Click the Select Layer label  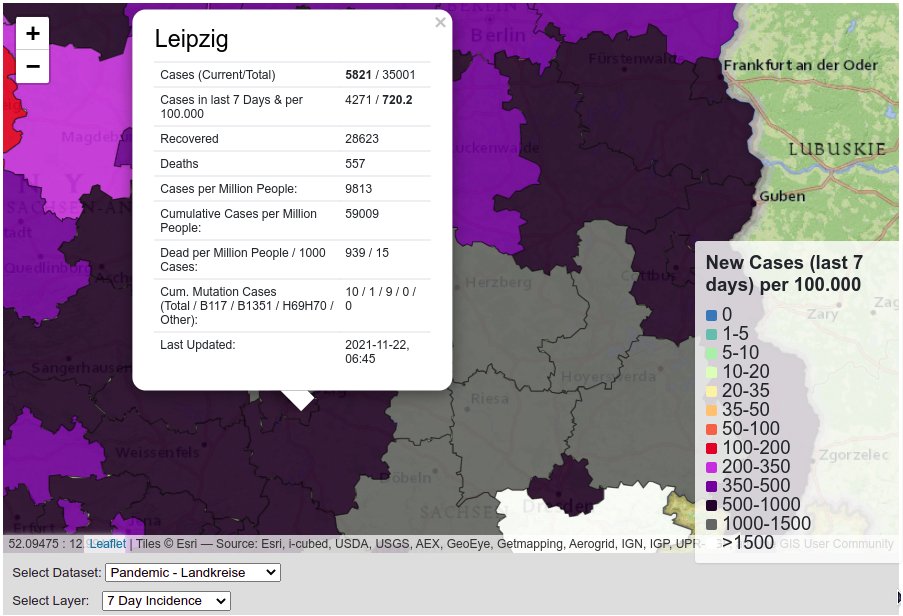pyautogui.click(x=51, y=600)
